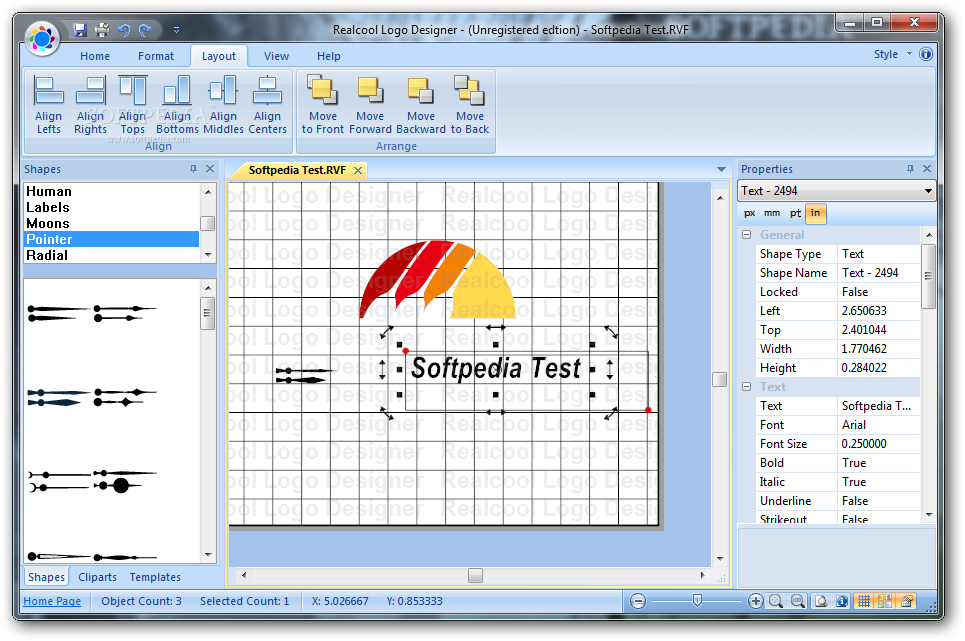Open the Style dropdown menu
Screen dimensions: 965x641
(x=892, y=54)
